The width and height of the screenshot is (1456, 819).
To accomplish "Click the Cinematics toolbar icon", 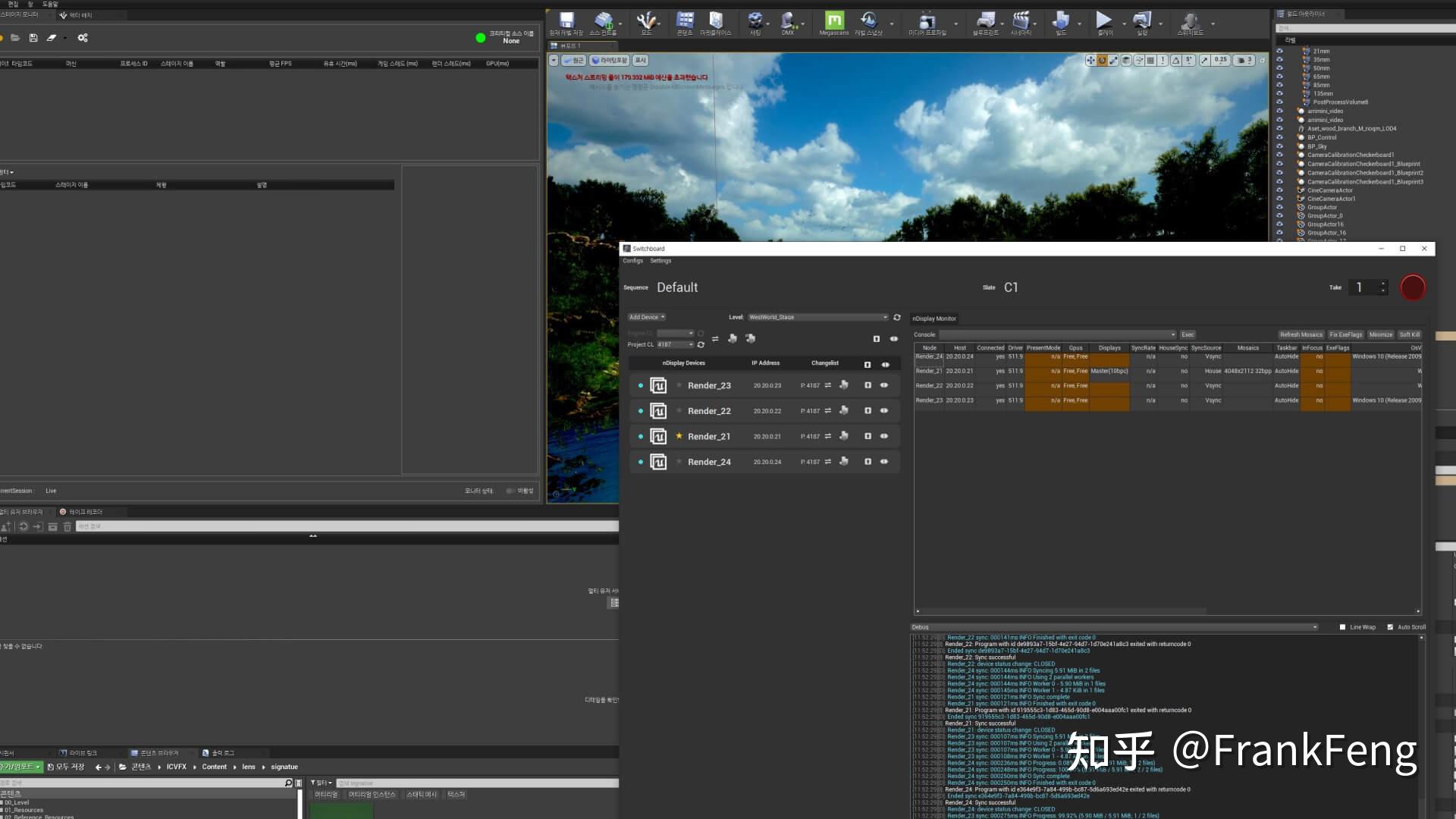I will (x=1021, y=23).
